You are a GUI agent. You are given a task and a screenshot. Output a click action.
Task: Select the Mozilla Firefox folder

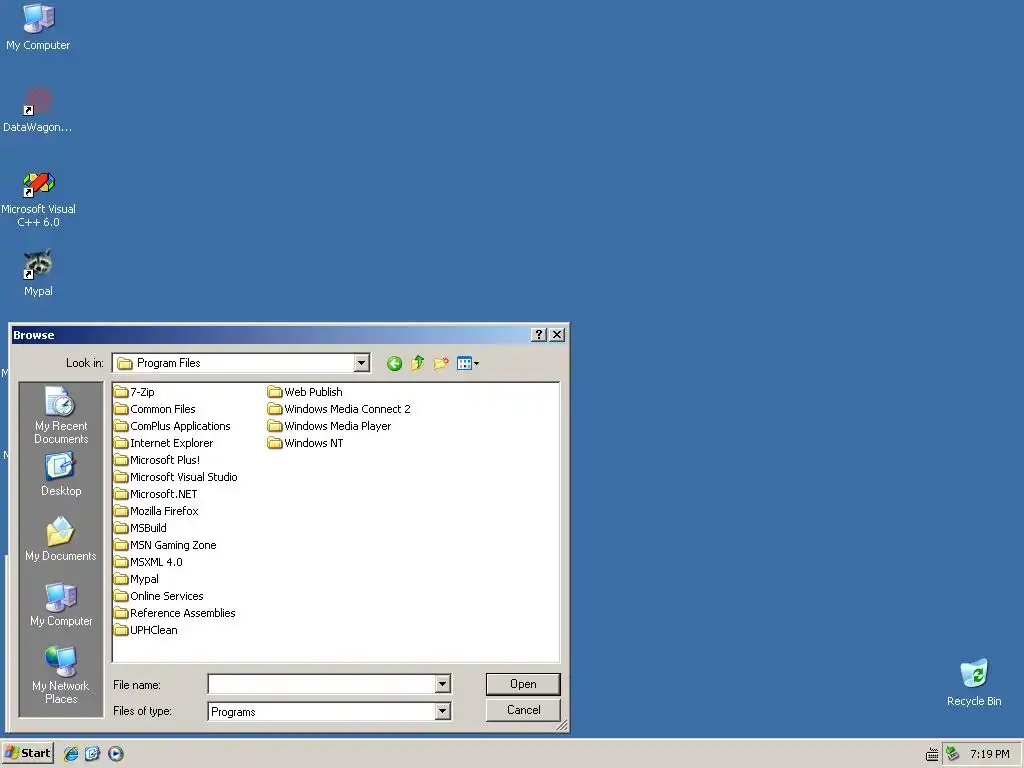click(157, 511)
